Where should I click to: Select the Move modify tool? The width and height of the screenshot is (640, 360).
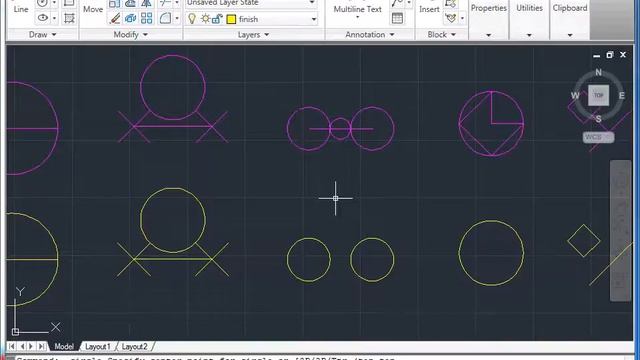93,8
